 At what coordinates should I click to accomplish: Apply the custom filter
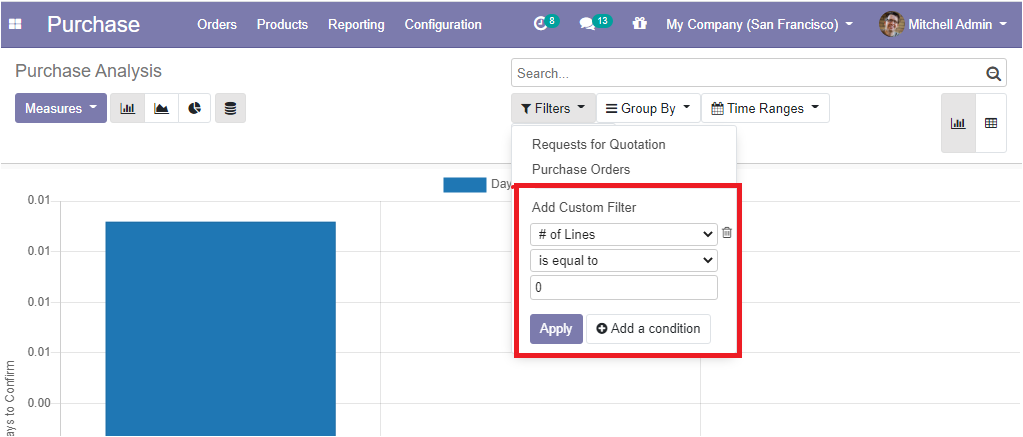[556, 329]
